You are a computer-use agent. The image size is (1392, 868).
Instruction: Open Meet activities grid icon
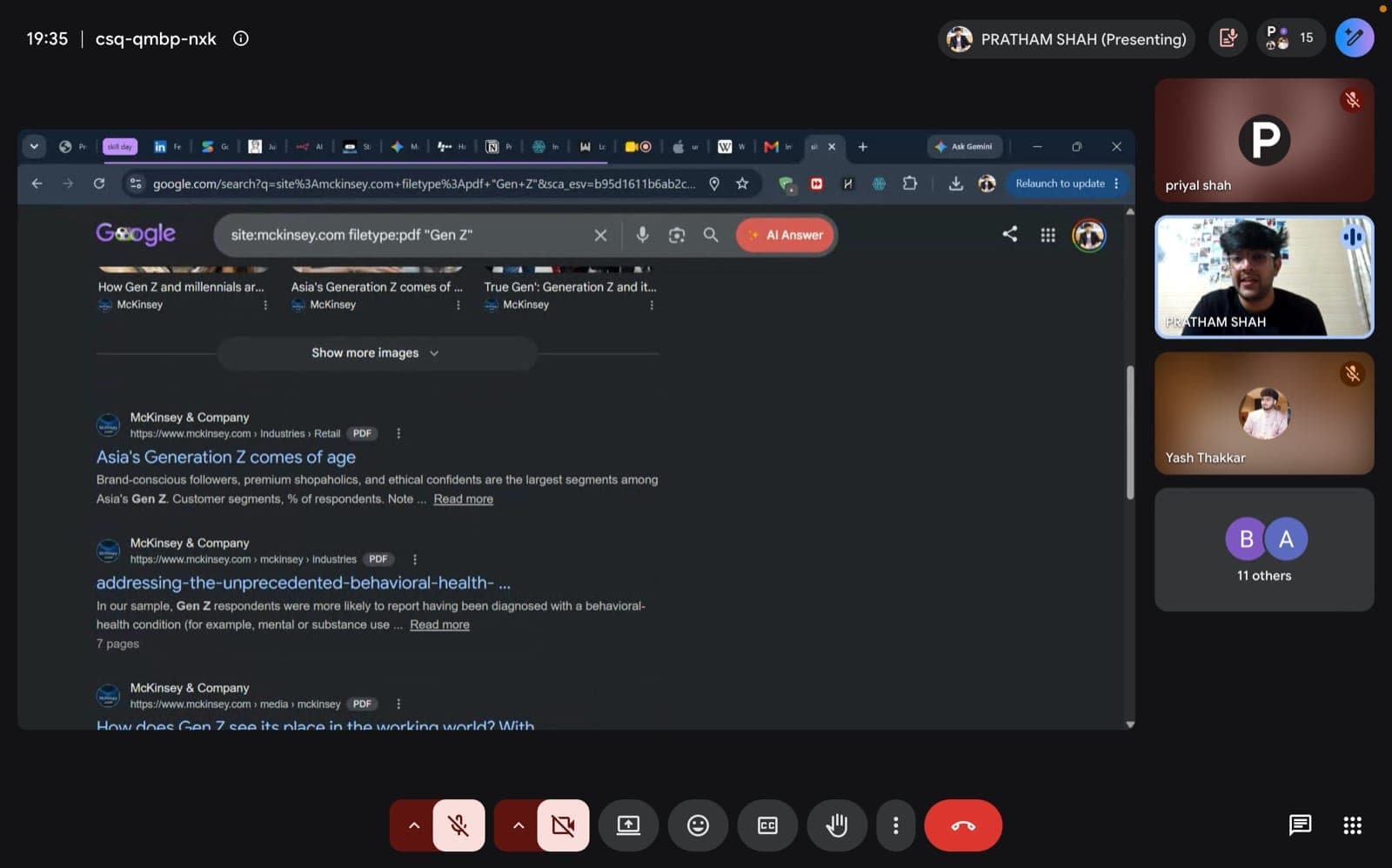(1352, 825)
